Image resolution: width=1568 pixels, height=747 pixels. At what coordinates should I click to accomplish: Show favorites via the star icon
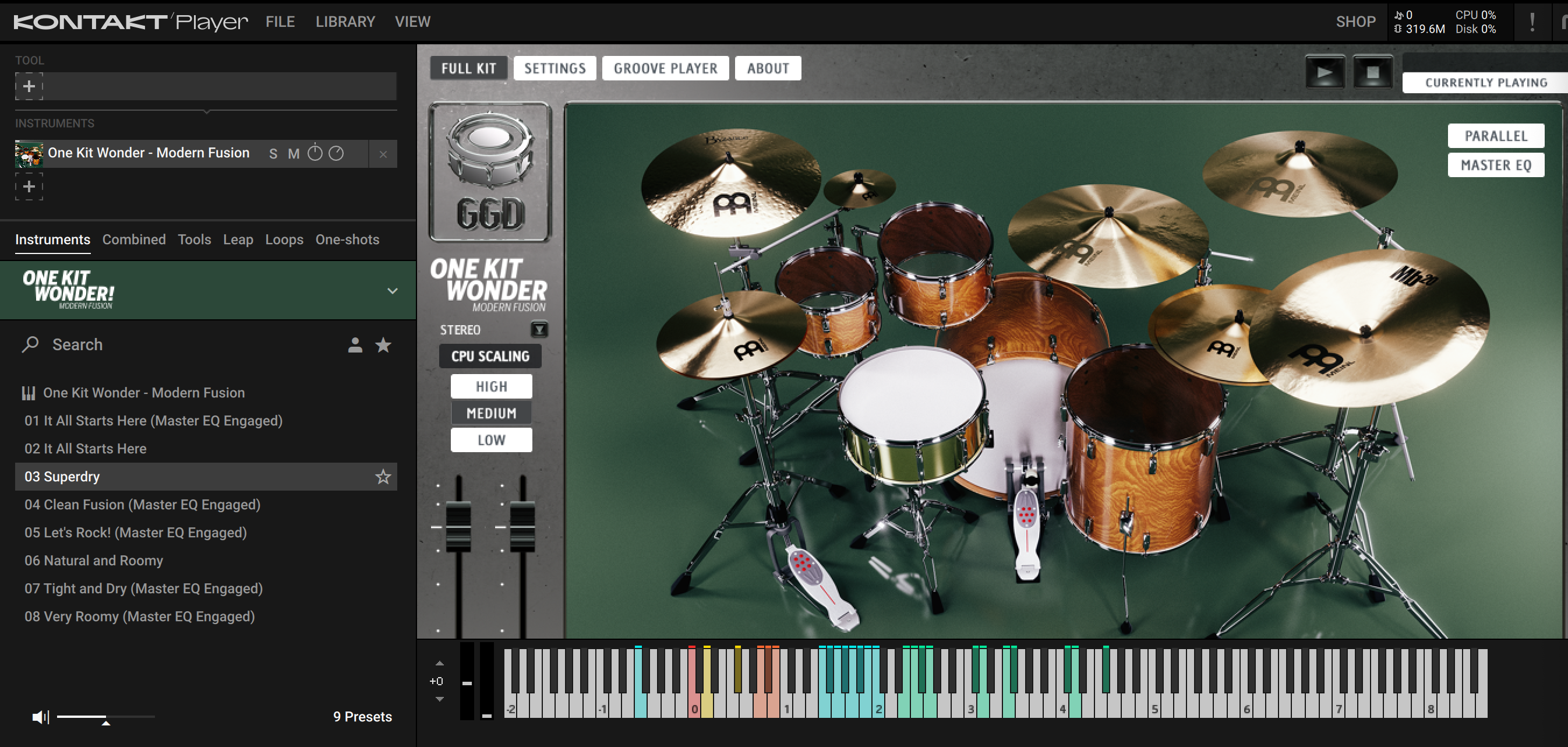[383, 345]
